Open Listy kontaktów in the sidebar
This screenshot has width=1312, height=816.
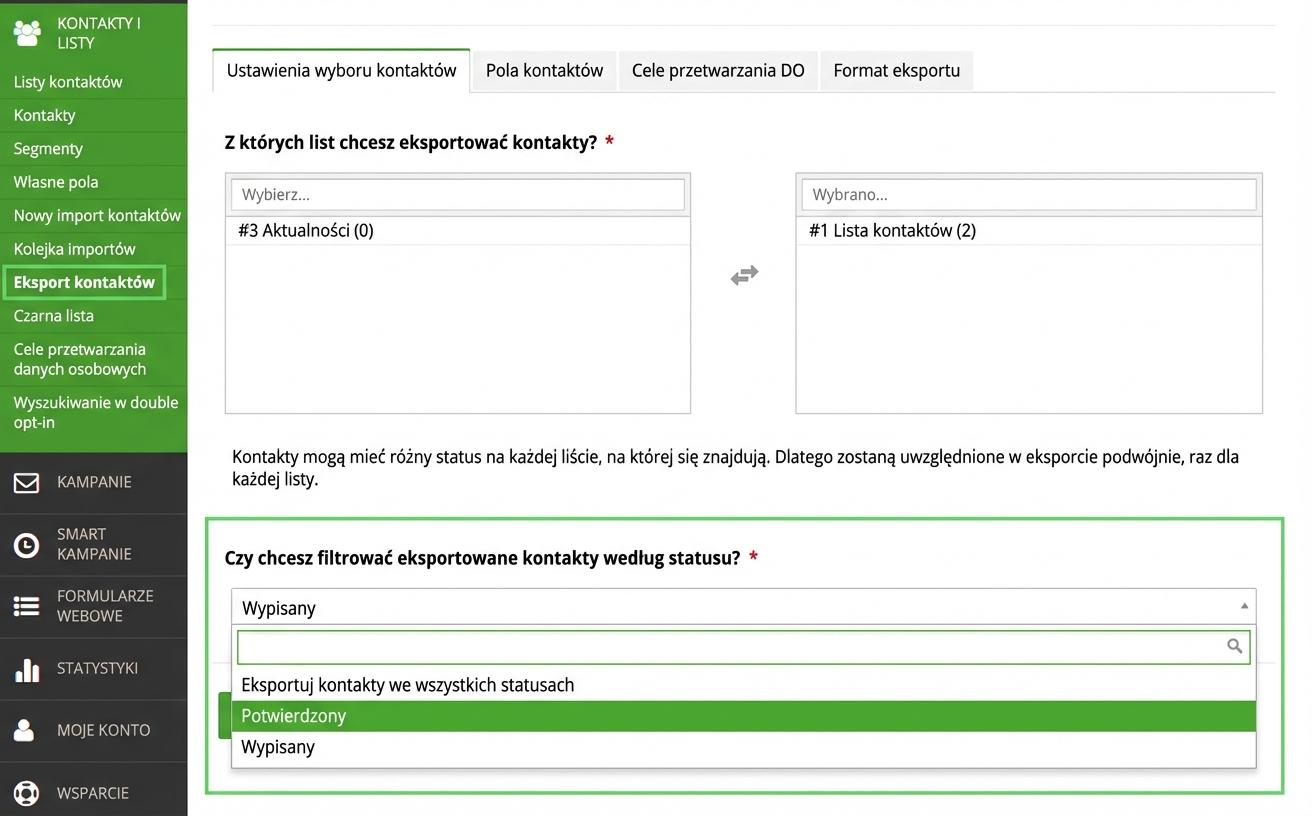68,82
